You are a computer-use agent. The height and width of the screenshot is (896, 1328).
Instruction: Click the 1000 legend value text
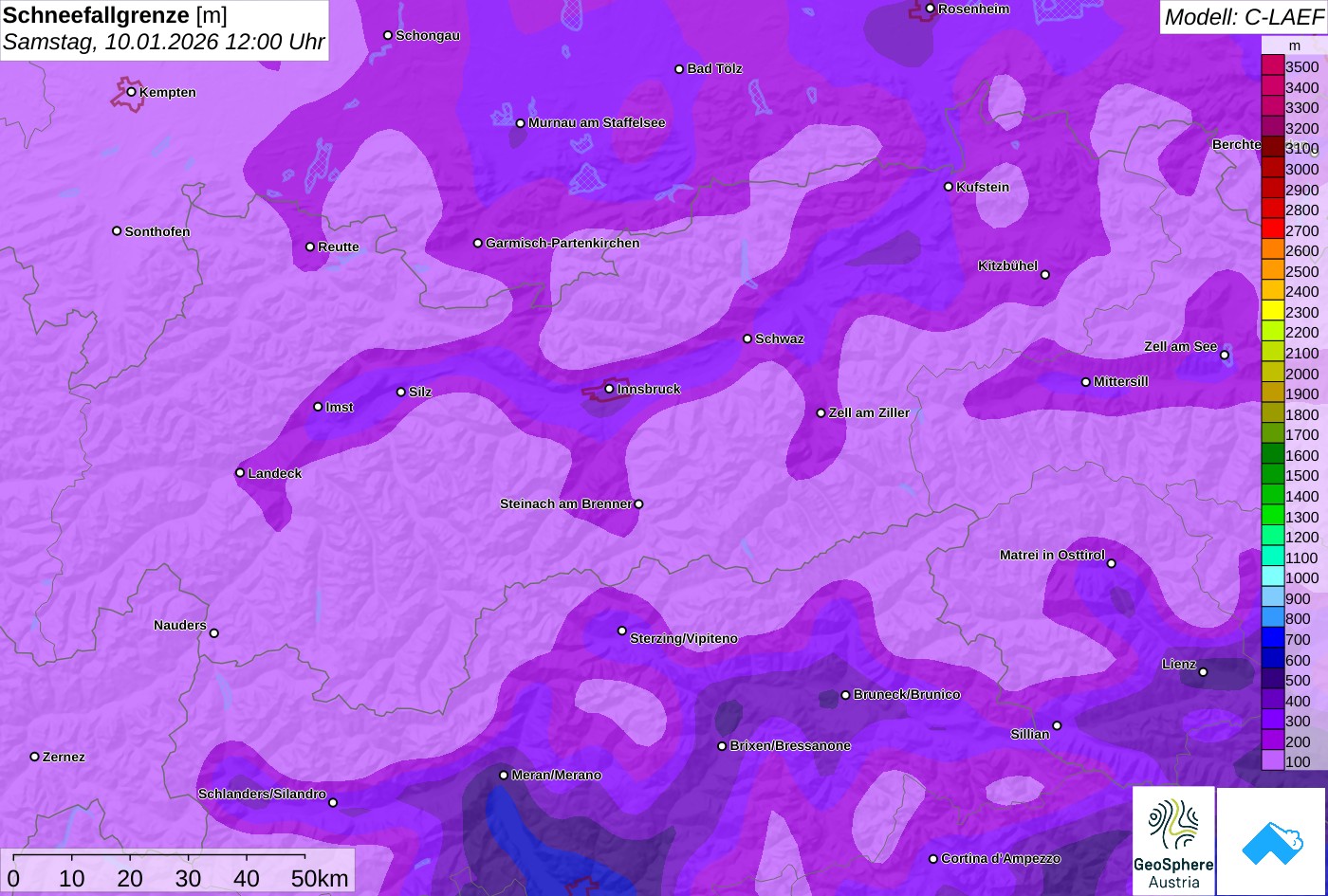(1301, 578)
